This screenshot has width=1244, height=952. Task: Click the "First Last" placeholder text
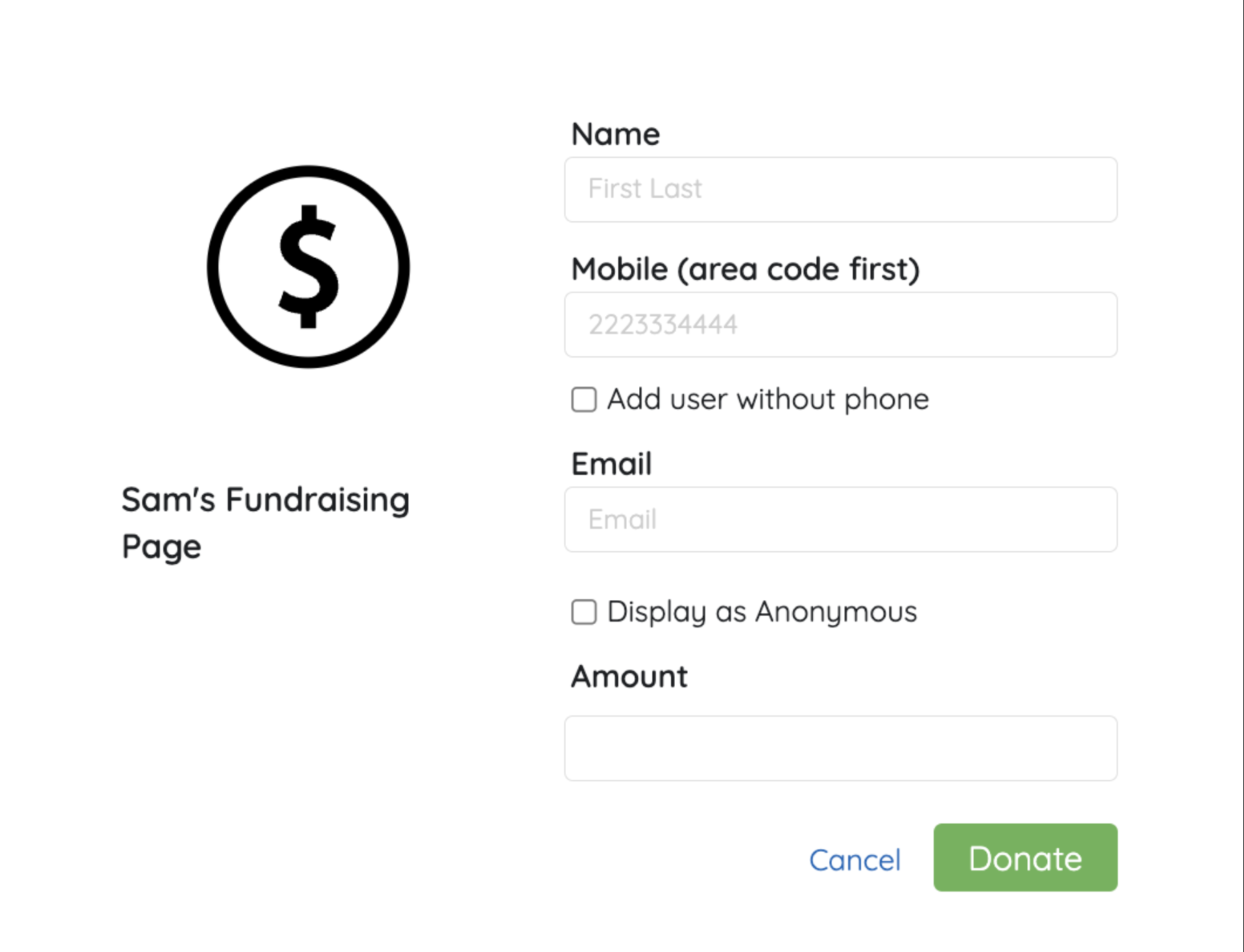(645, 189)
